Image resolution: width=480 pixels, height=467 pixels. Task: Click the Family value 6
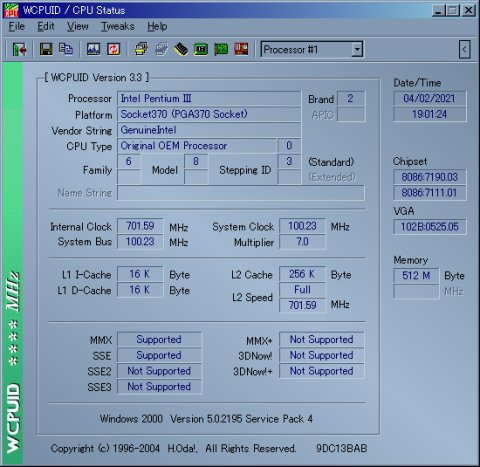[129, 161]
